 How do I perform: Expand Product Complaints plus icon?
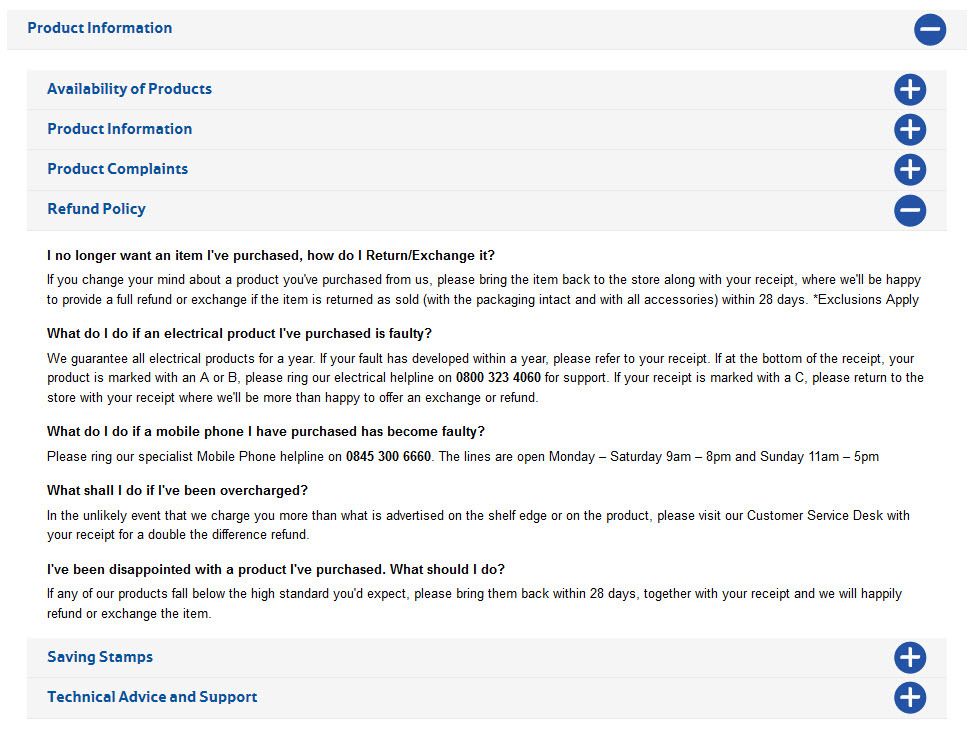point(910,169)
